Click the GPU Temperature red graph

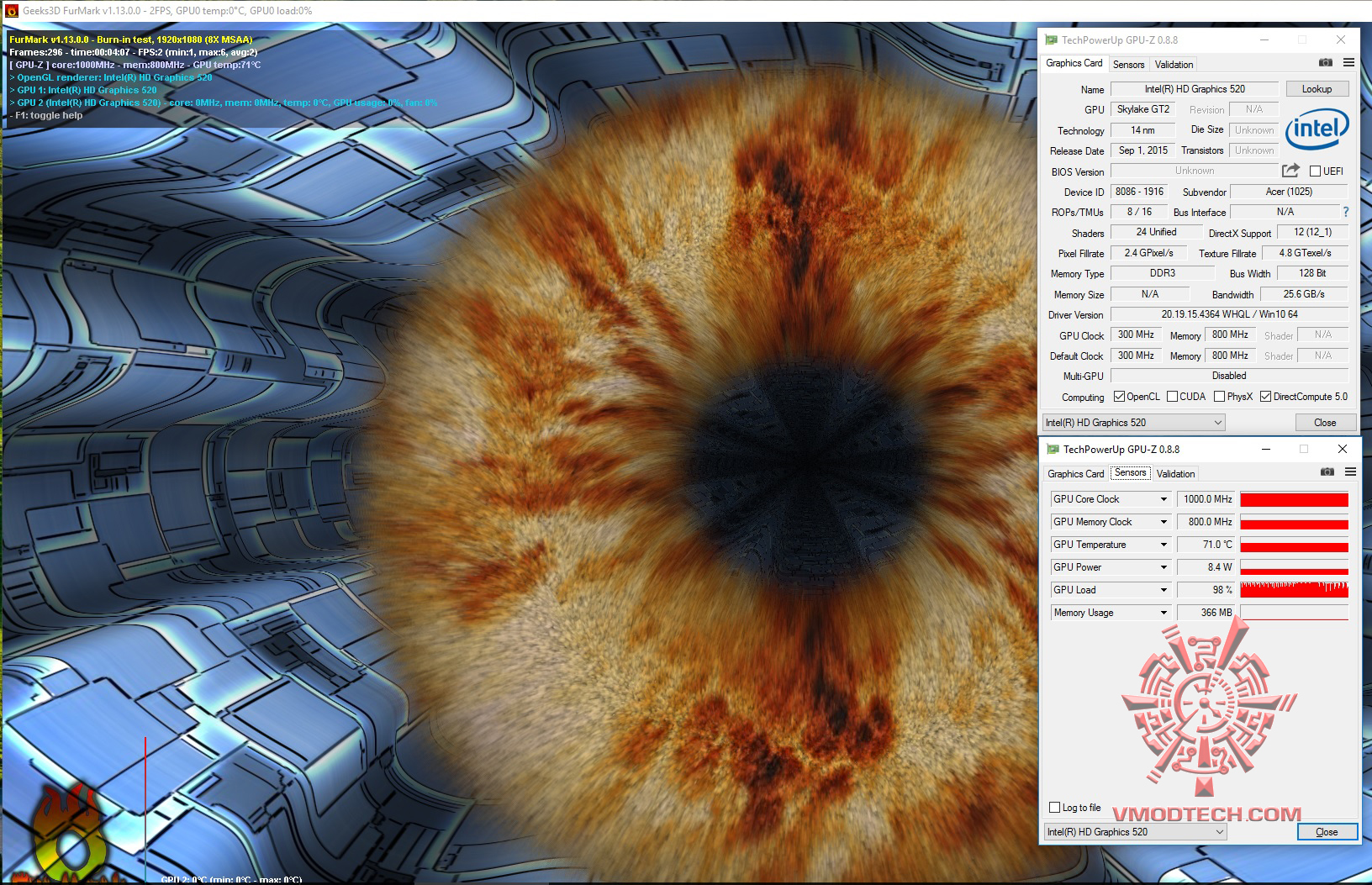[1294, 545]
